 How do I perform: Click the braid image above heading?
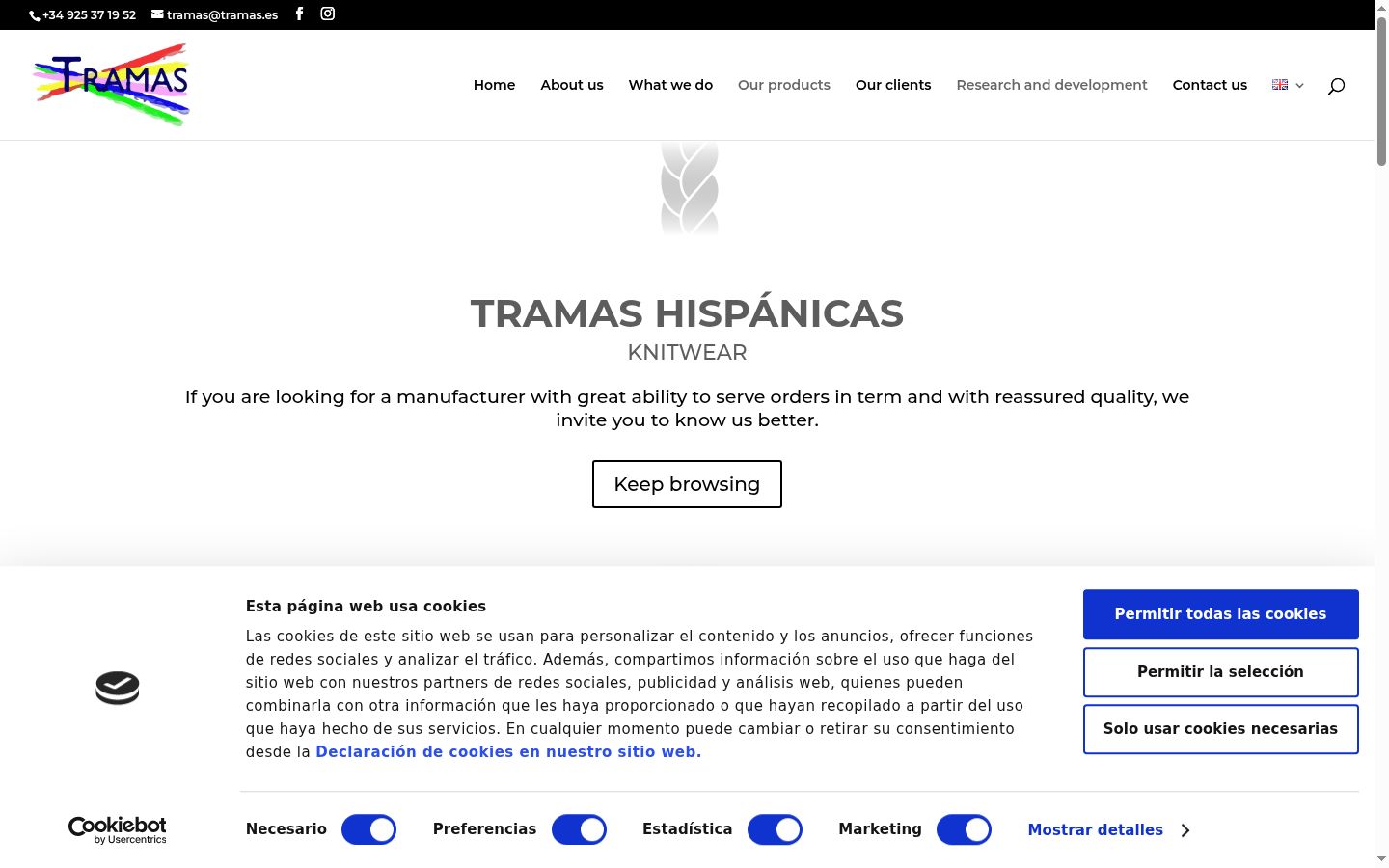(x=690, y=189)
